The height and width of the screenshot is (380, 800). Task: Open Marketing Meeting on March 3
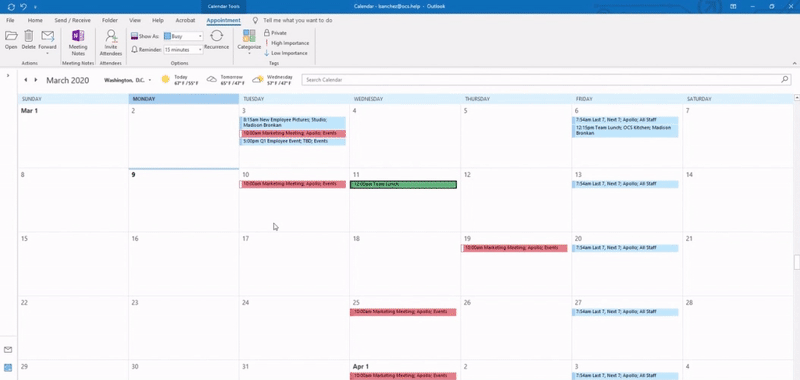pyautogui.click(x=293, y=133)
